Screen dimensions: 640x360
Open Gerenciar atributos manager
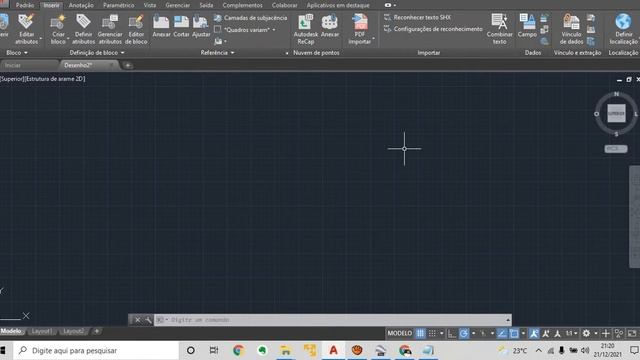coord(110,29)
